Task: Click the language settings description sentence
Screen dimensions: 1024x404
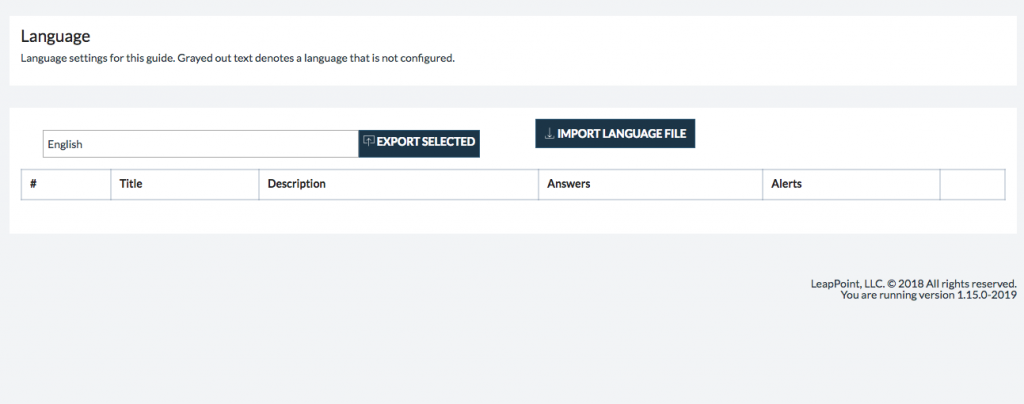Action: click(x=238, y=58)
